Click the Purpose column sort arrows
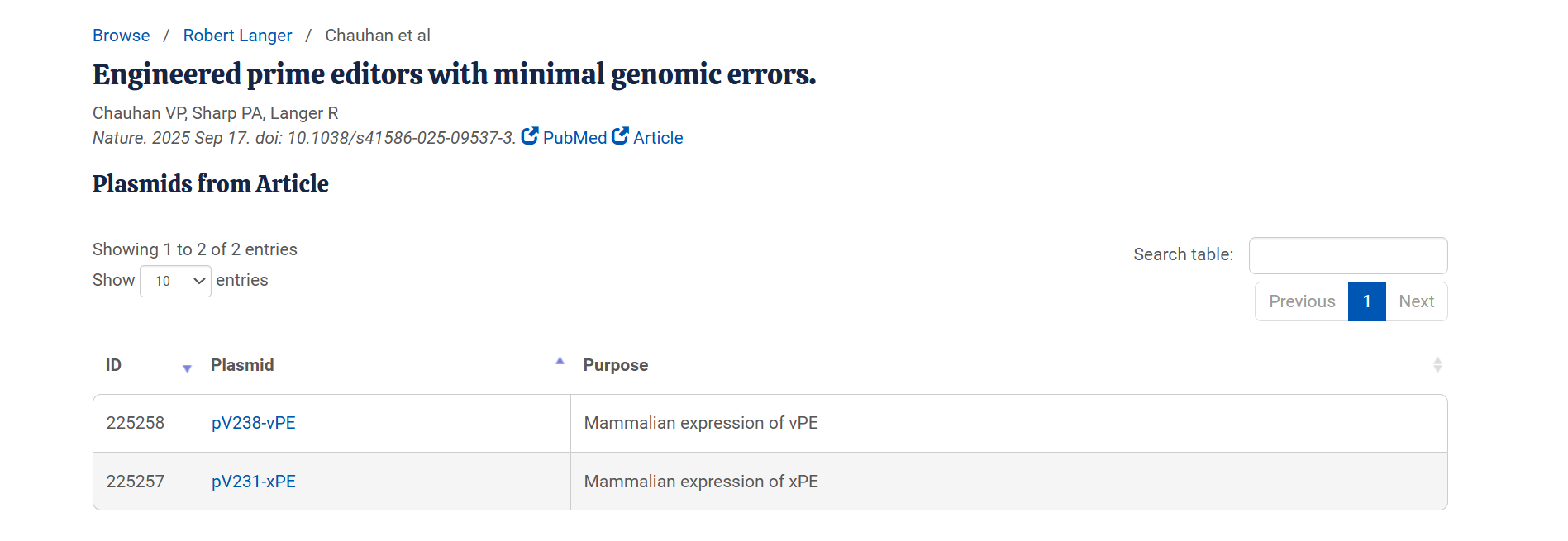Image resolution: width=1568 pixels, height=541 pixels. pos(1437,365)
